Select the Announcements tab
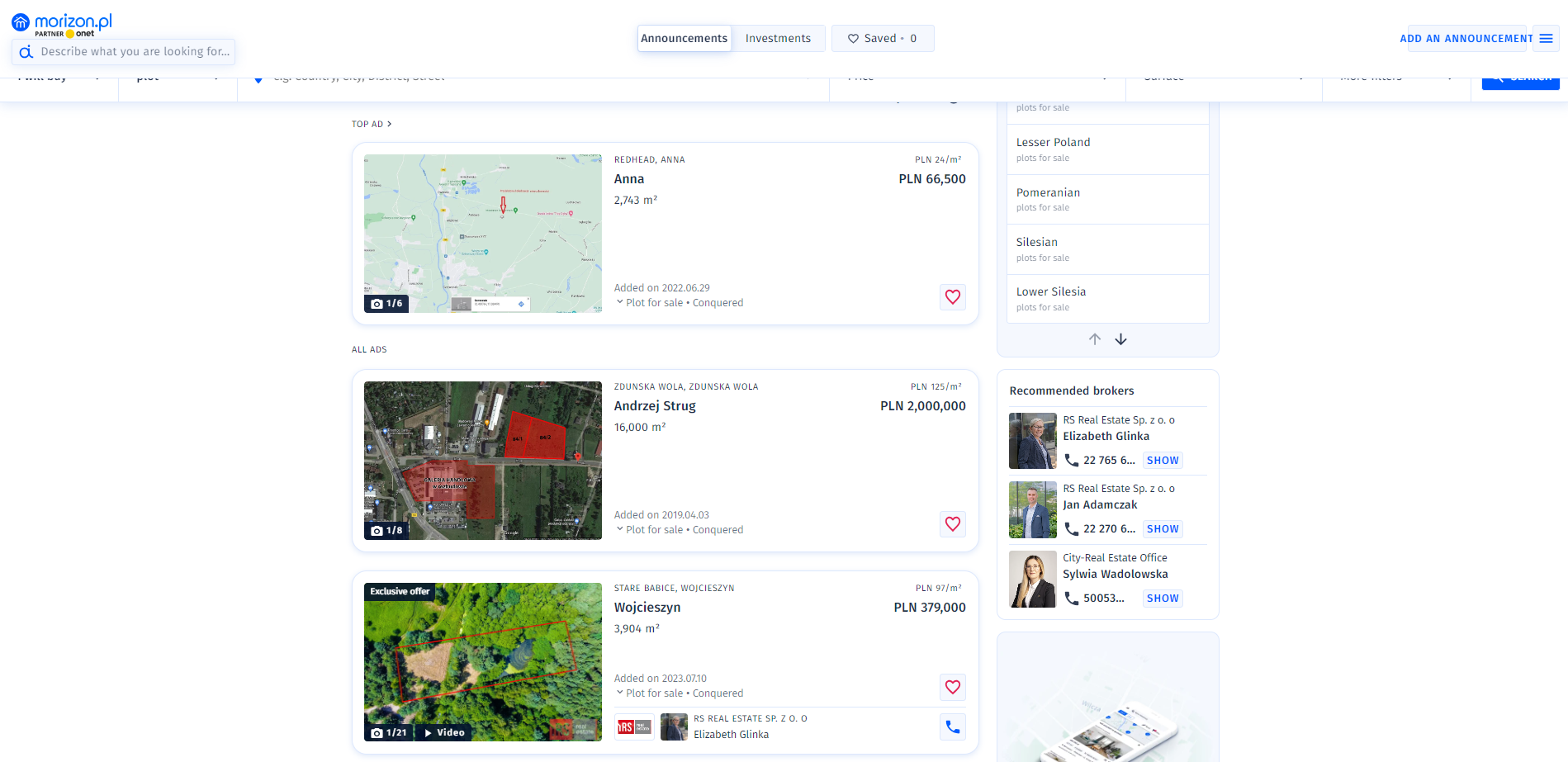 [x=684, y=39]
